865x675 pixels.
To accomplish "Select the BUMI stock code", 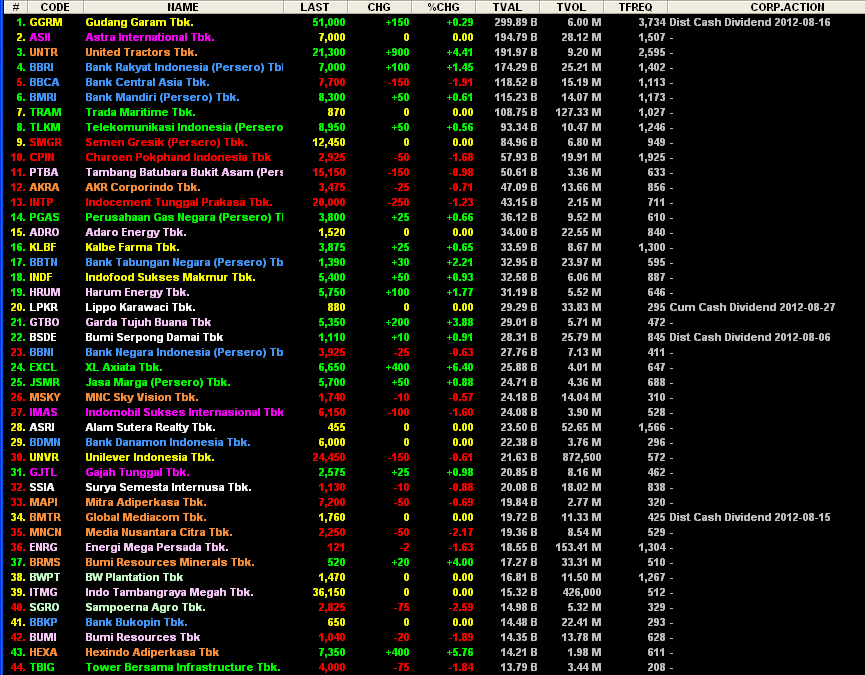I will click(x=43, y=638).
